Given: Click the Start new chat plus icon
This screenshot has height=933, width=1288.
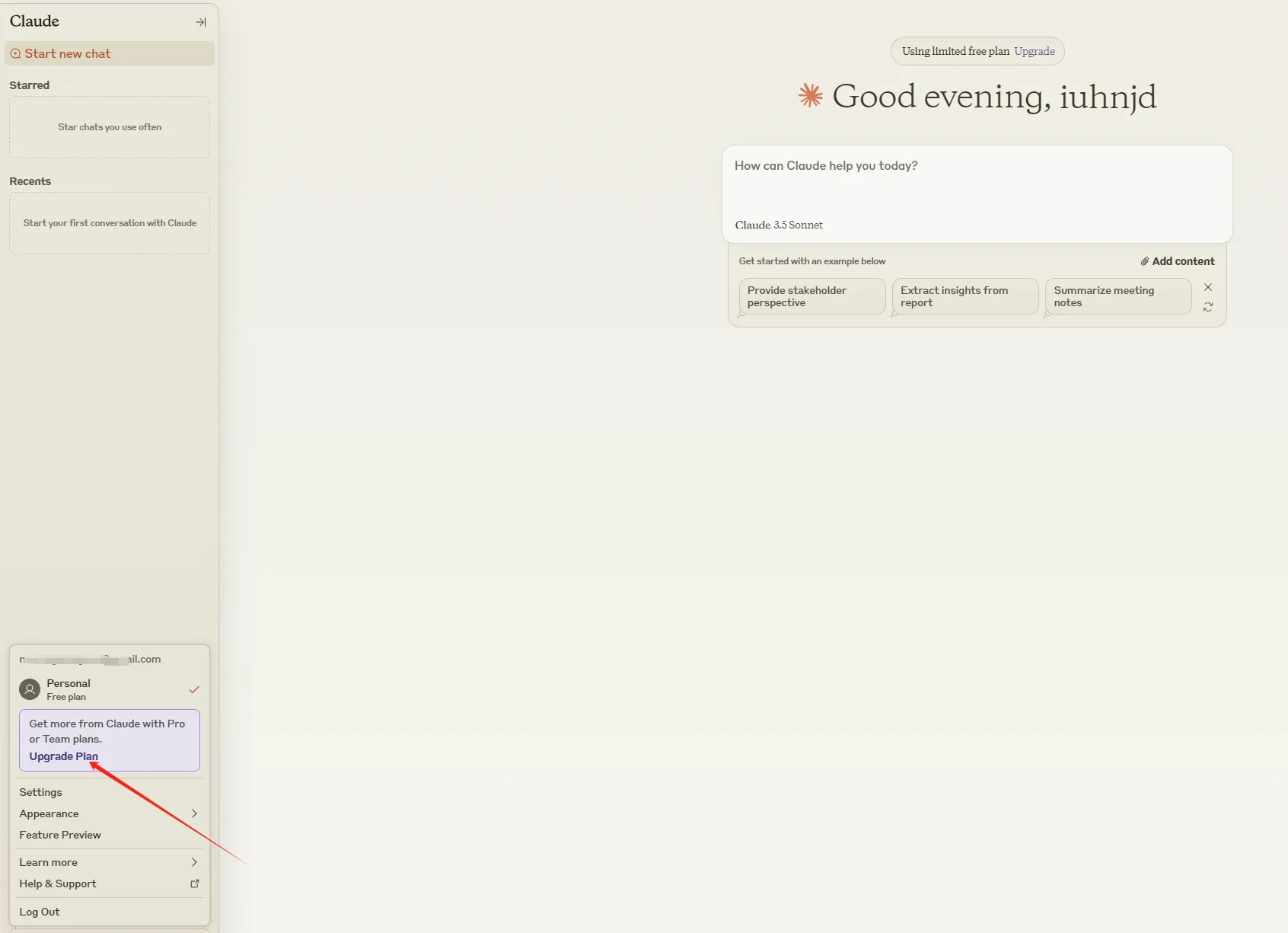Looking at the screenshot, I should click(15, 53).
